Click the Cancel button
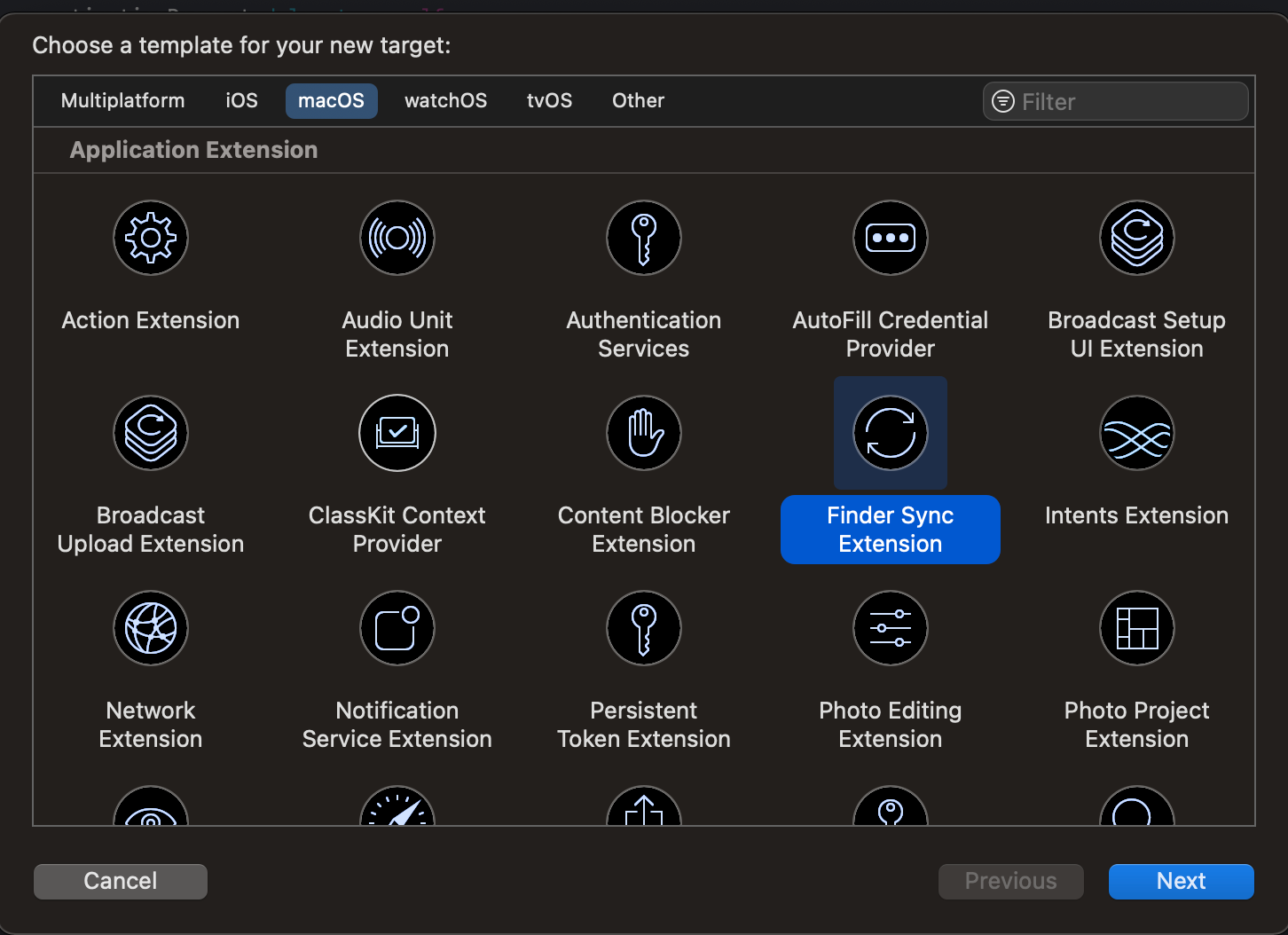This screenshot has height=935, width=1288. coord(121,881)
